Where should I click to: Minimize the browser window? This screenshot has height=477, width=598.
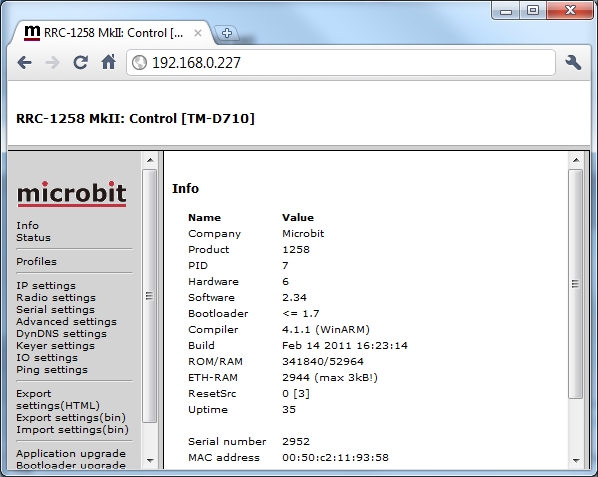coord(506,11)
